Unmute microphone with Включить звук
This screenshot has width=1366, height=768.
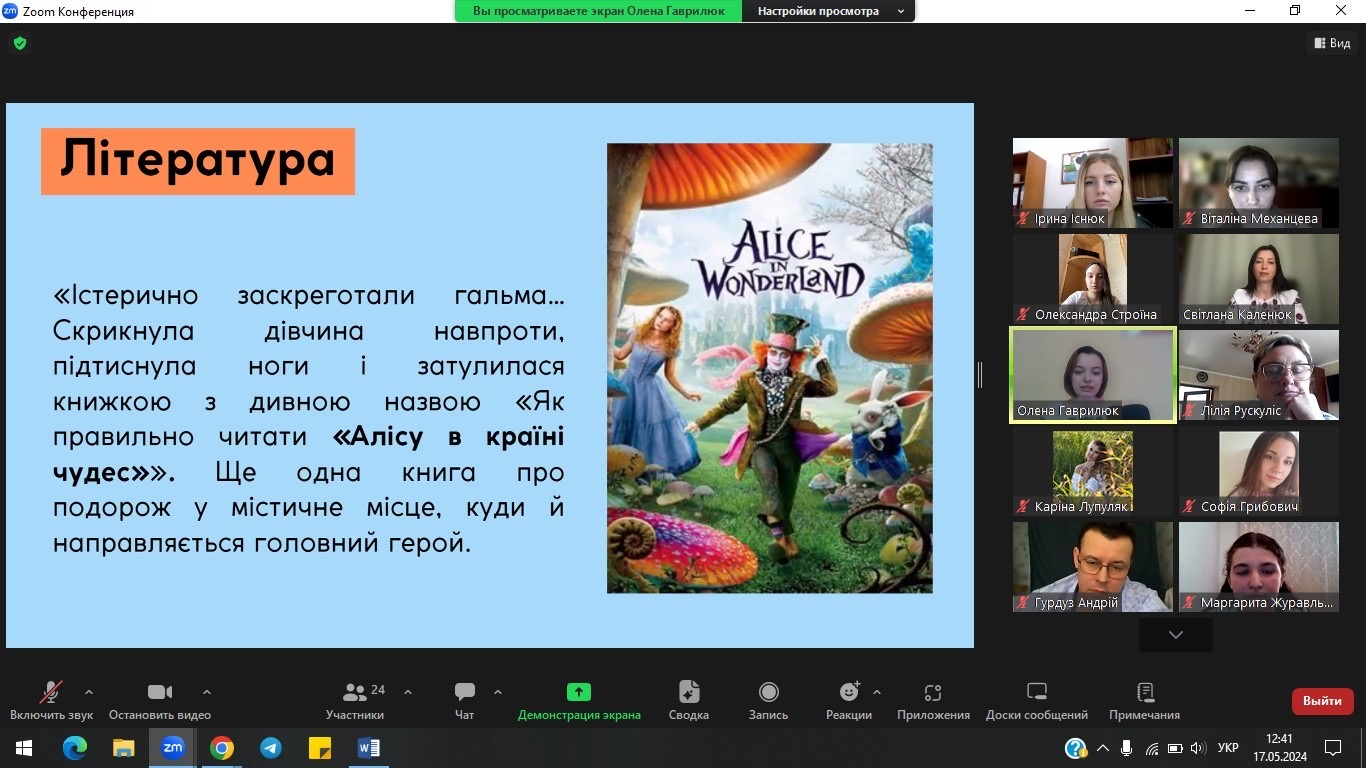[x=51, y=700]
